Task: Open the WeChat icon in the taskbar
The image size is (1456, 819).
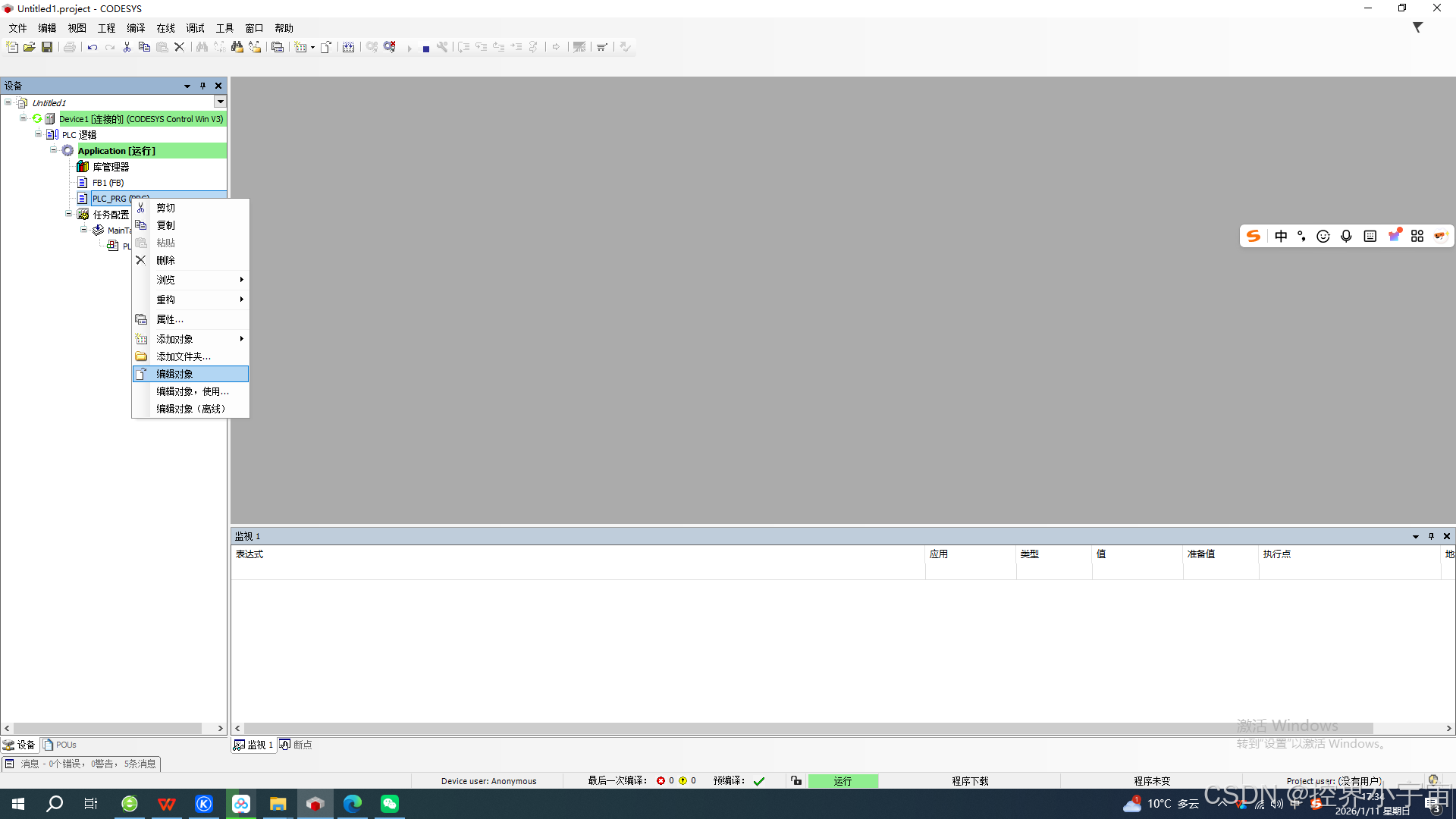Action: point(390,804)
